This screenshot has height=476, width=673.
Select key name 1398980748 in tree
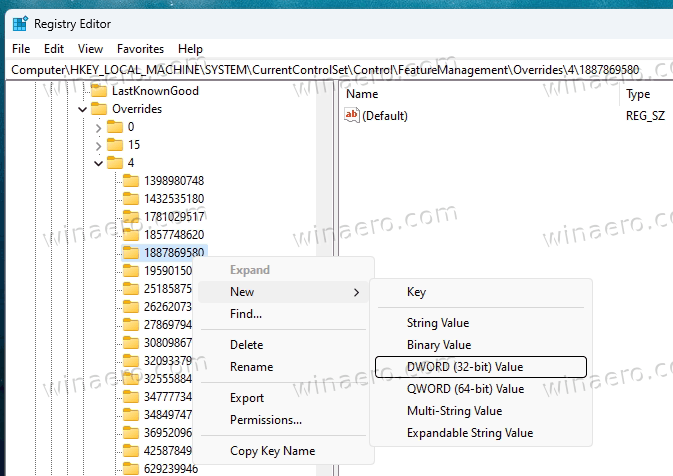pos(174,181)
